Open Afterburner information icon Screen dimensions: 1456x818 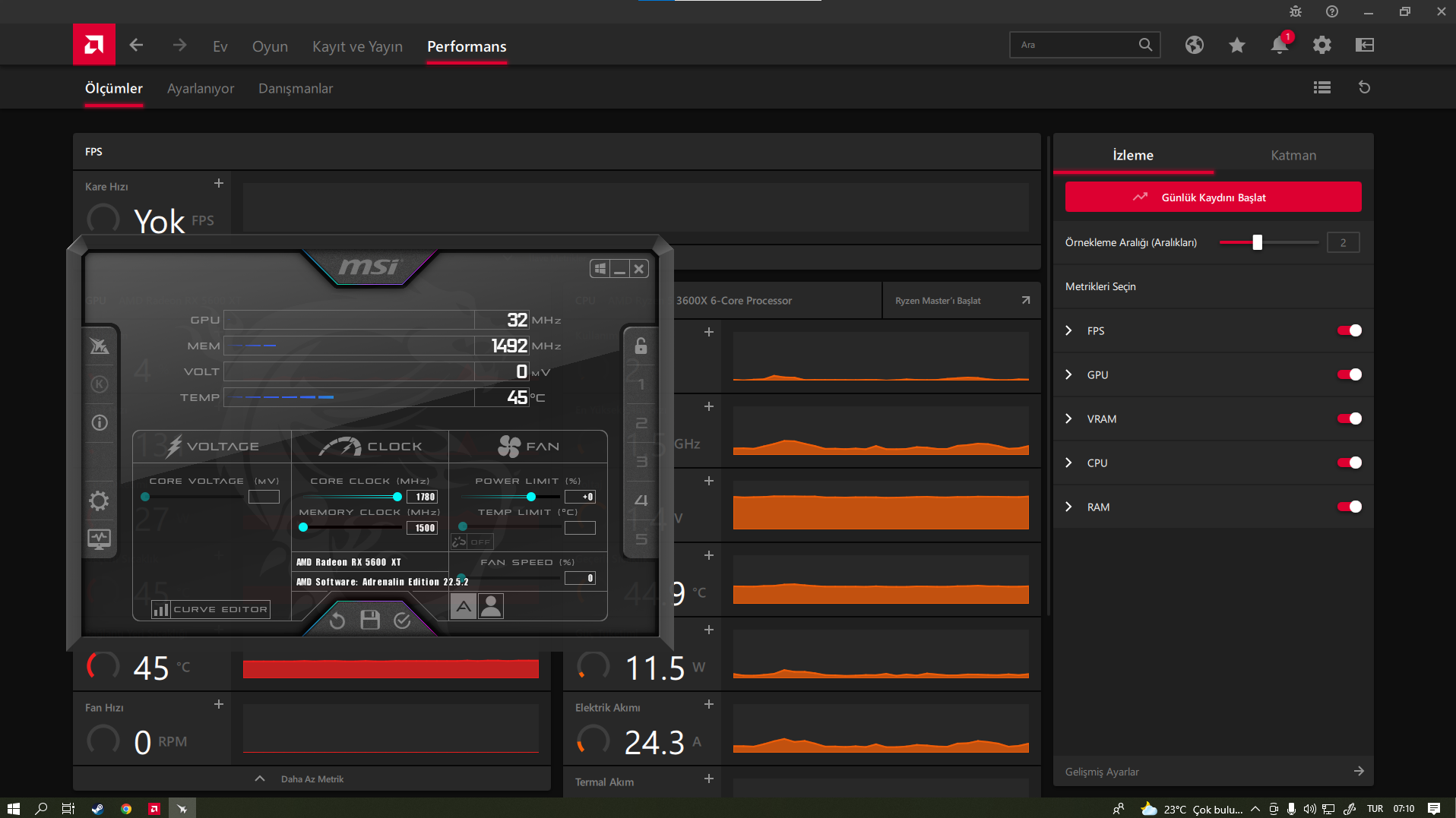coord(100,422)
